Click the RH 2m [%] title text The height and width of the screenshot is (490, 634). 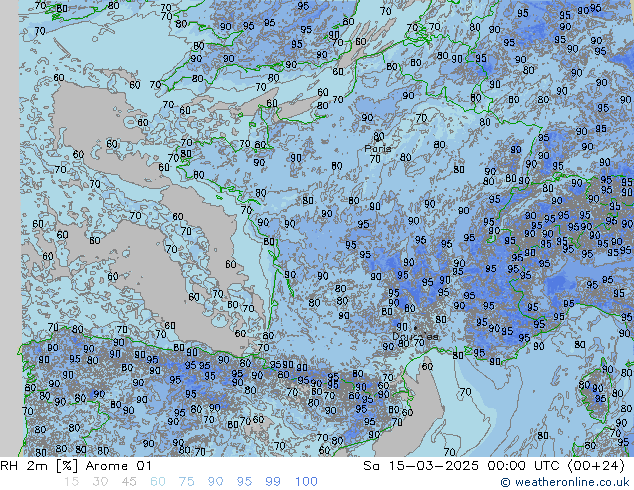(x=39, y=466)
